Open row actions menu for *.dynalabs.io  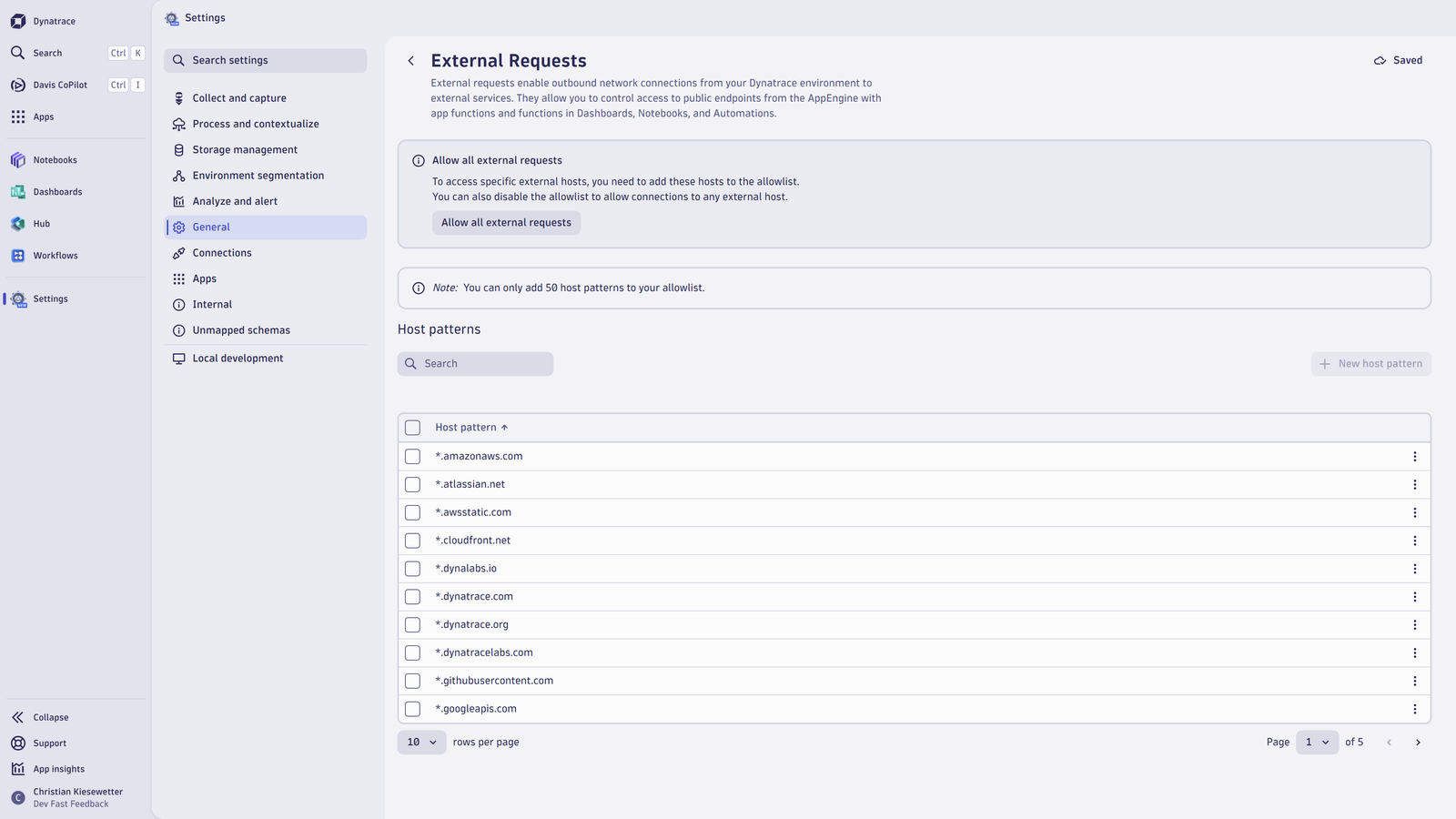[1415, 569]
